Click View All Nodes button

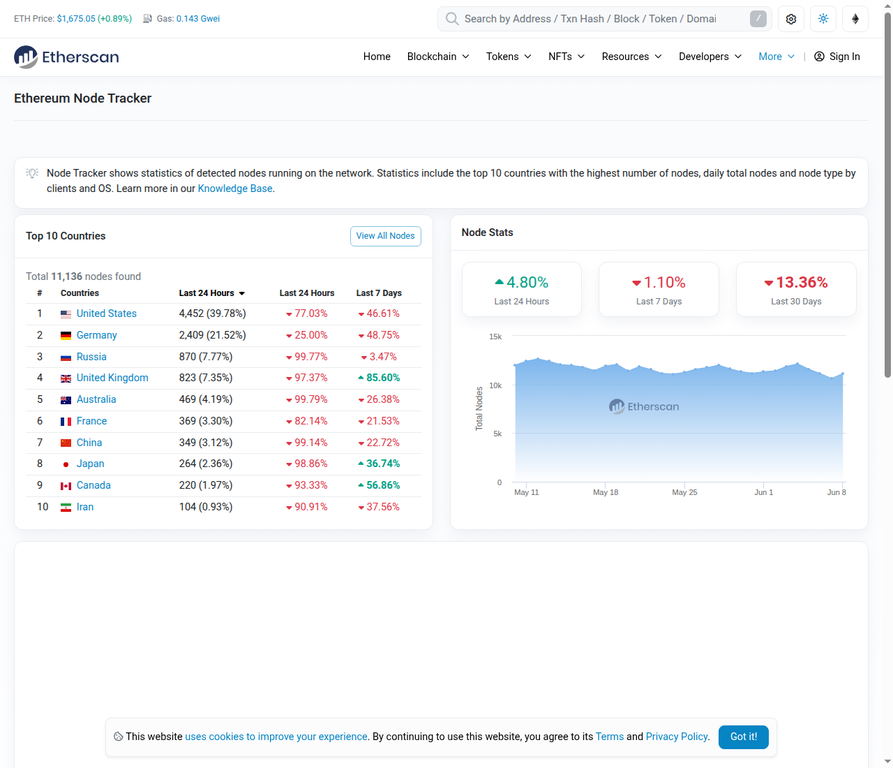[x=386, y=236]
